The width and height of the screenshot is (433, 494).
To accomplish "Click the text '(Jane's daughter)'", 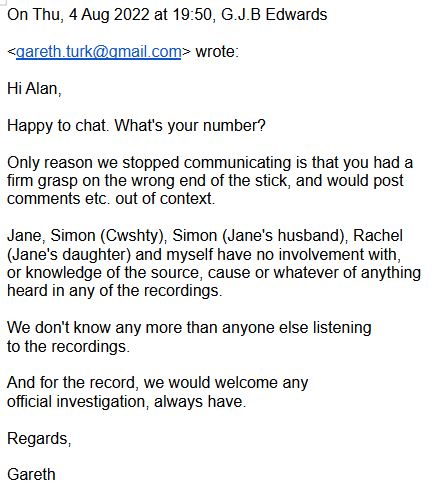I will tap(69, 255).
